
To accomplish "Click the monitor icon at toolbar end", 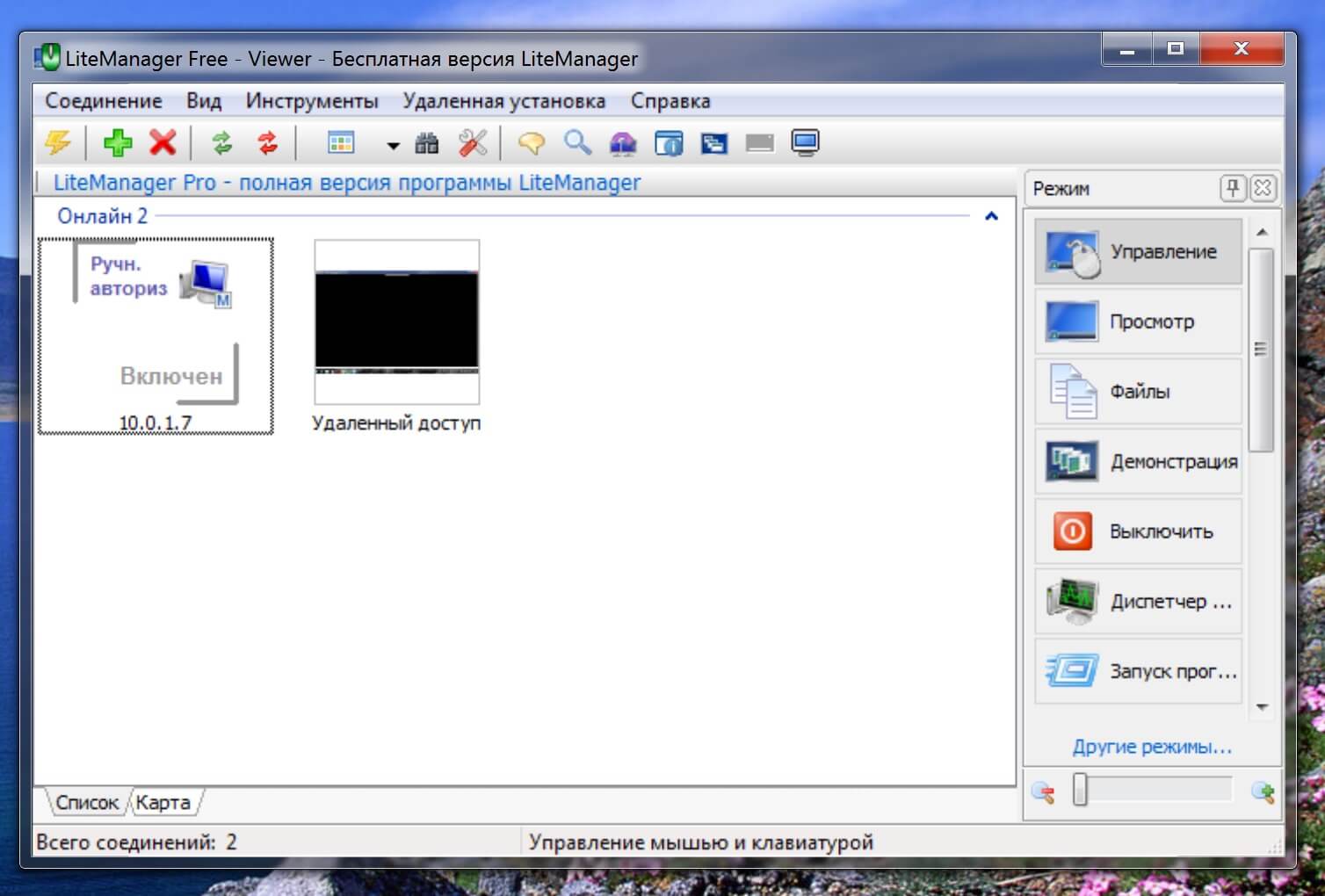I will click(x=805, y=142).
